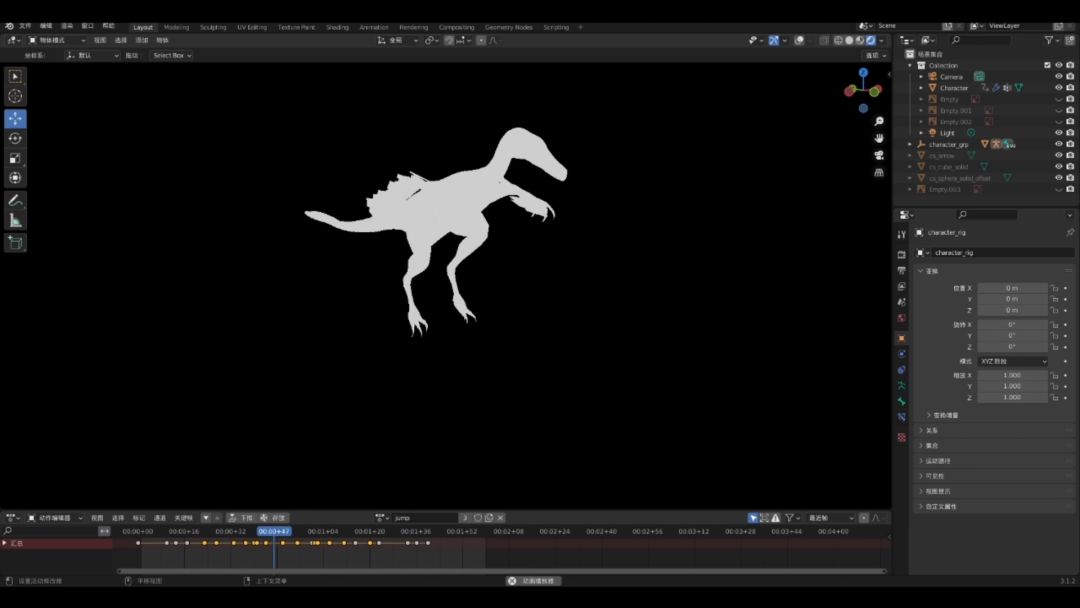Image resolution: width=1080 pixels, height=608 pixels.
Task: Open the XYZ rotation mode dropdown
Action: point(1013,361)
